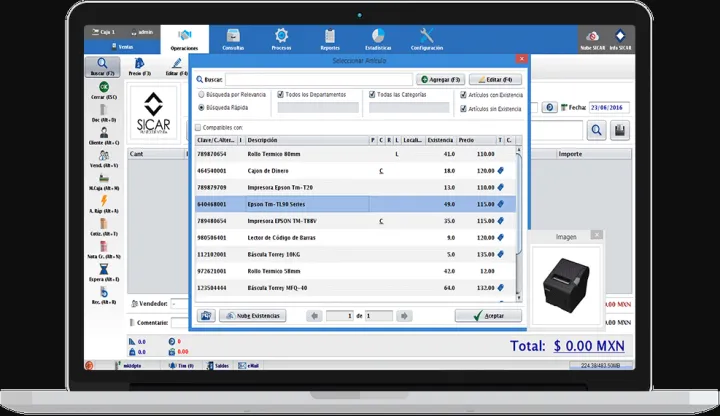
Task: Go to previous page arrow in dialog
Action: [314, 316]
